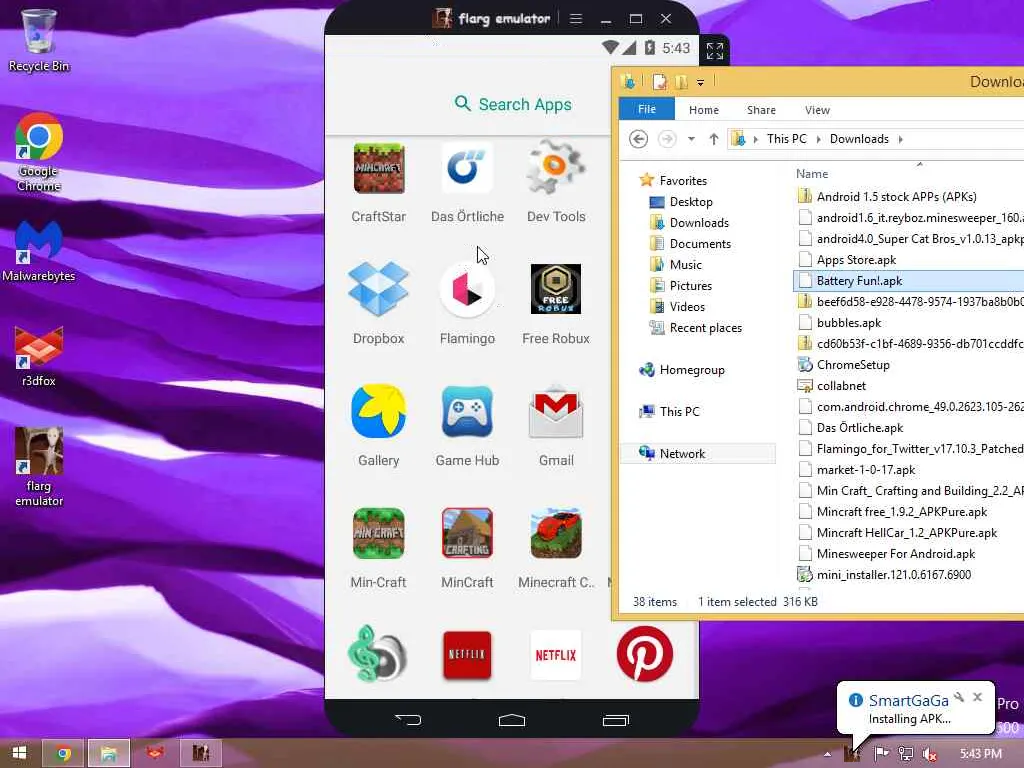Open the MinCraft crafting app
1024x768 pixels.
click(x=467, y=534)
